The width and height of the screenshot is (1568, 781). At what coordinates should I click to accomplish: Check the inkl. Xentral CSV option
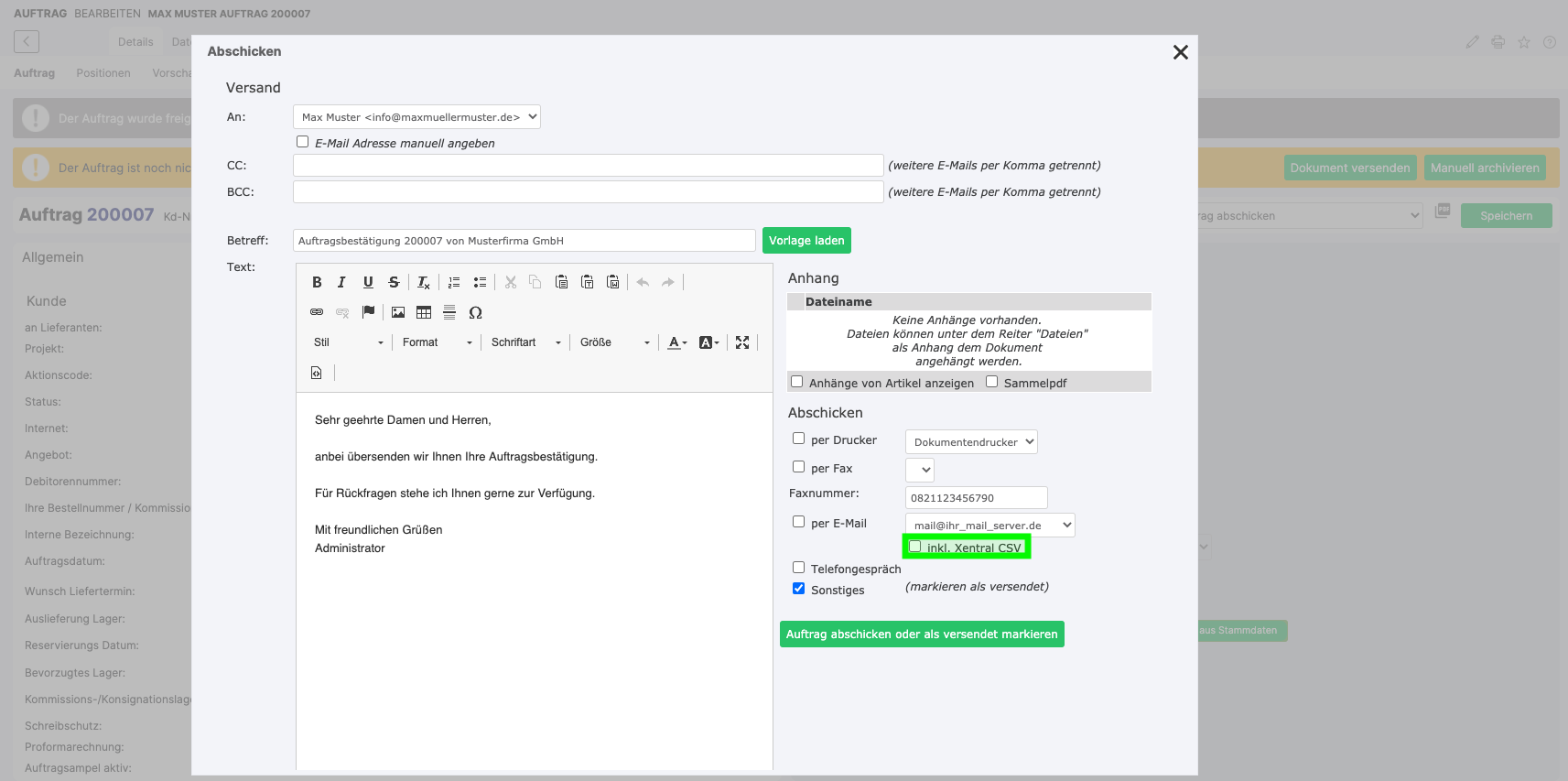[x=914, y=547]
